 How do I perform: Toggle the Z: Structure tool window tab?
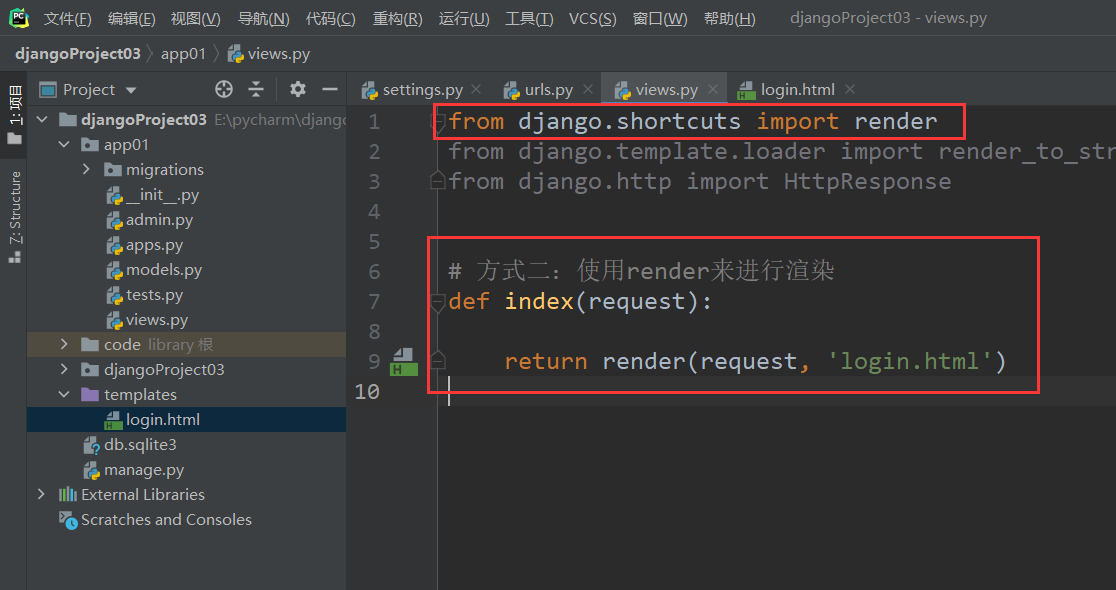tap(14, 217)
